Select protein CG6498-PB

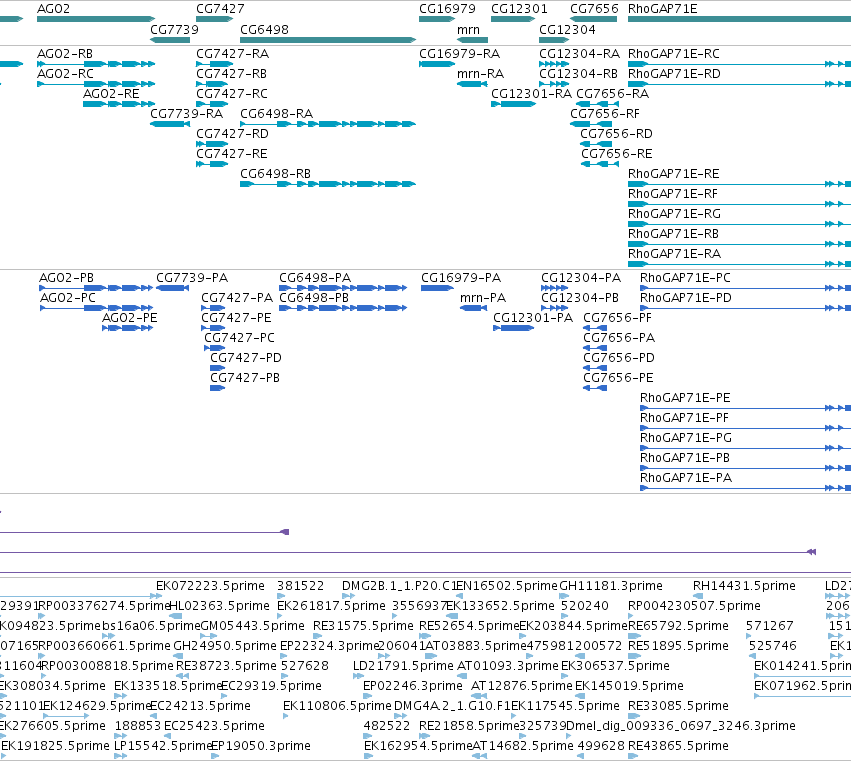[x=314, y=298]
